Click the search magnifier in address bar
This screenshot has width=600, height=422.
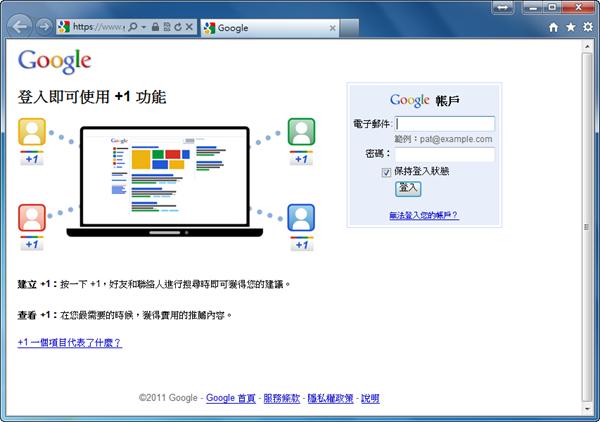click(132, 27)
